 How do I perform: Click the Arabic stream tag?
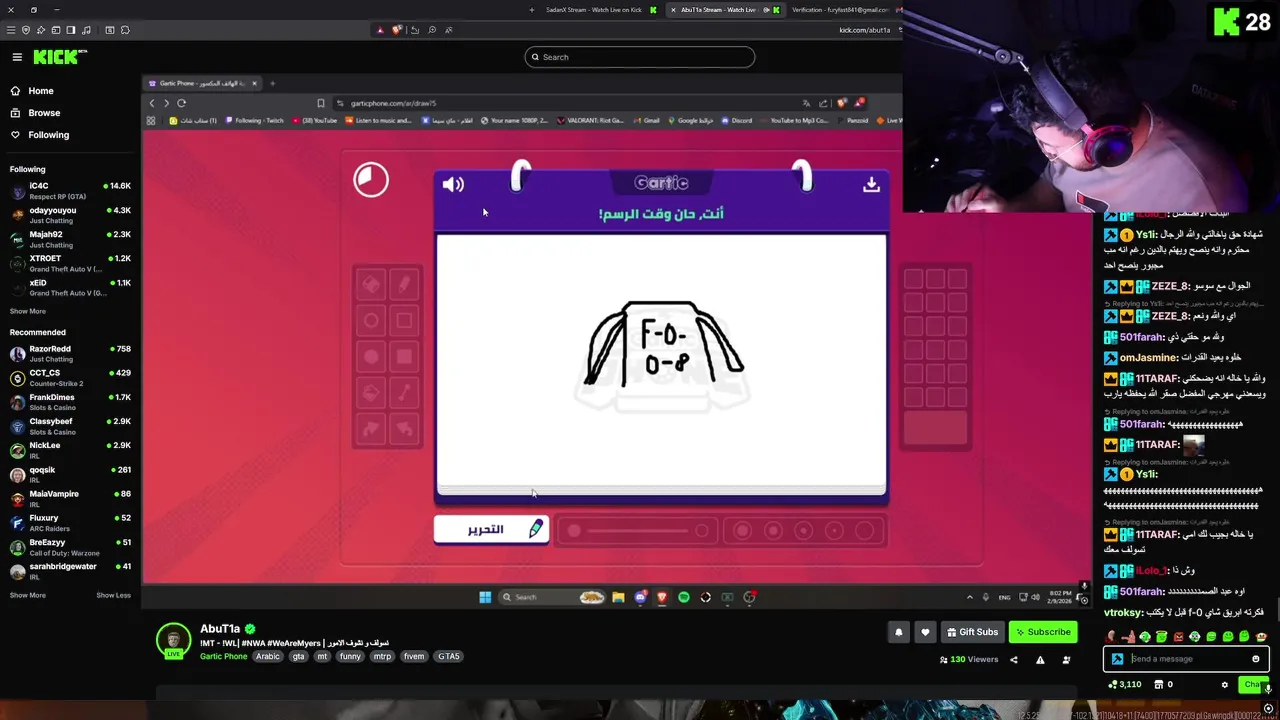tap(268, 657)
